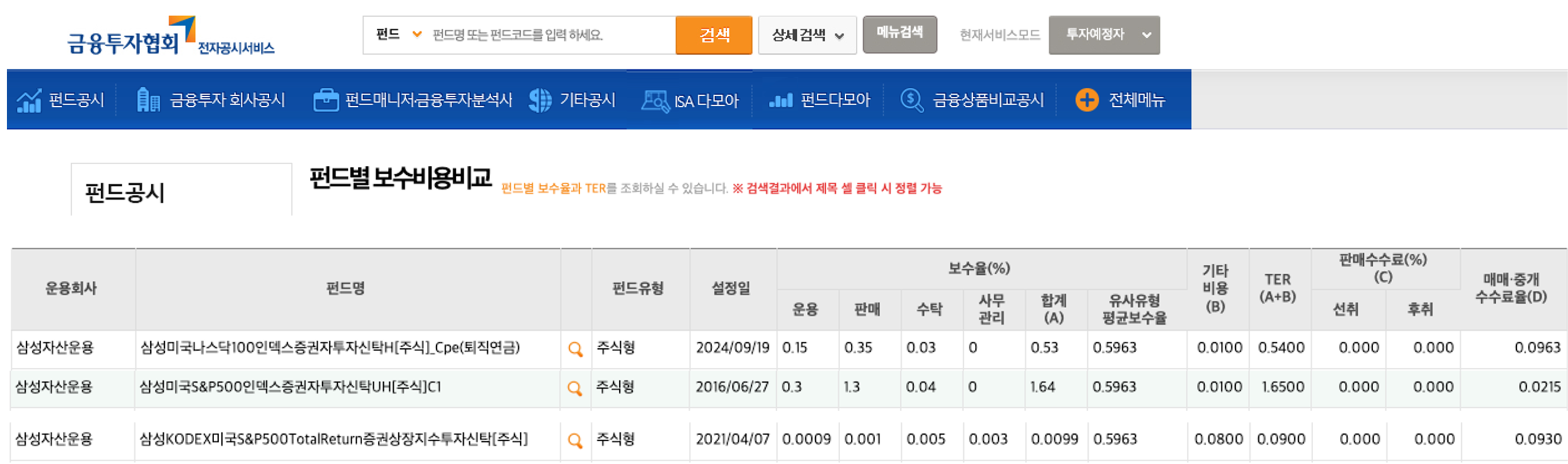
Task: Click the 펀드다모아 bar chart icon
Action: [x=781, y=100]
